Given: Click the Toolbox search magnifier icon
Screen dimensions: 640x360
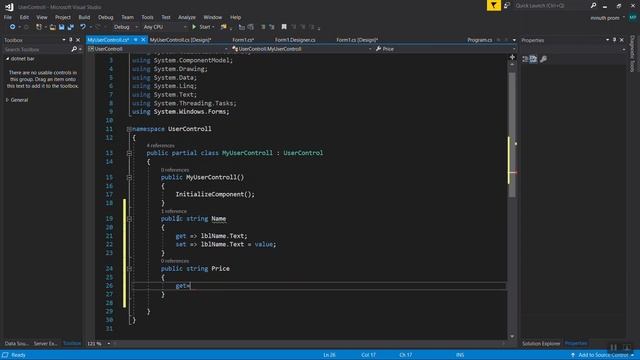Looking at the screenshot, I should point(74,49).
